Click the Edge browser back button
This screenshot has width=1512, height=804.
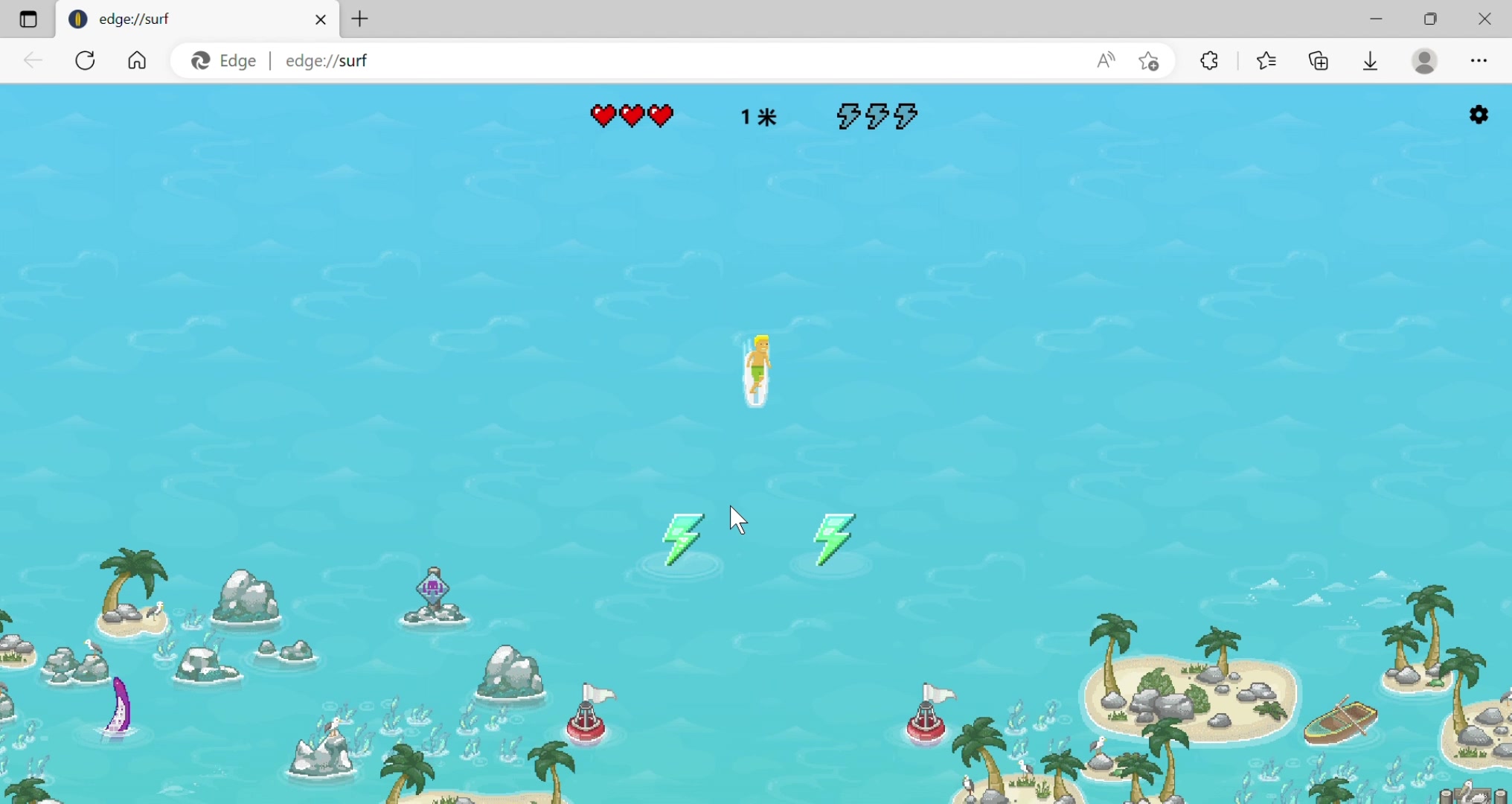click(33, 60)
